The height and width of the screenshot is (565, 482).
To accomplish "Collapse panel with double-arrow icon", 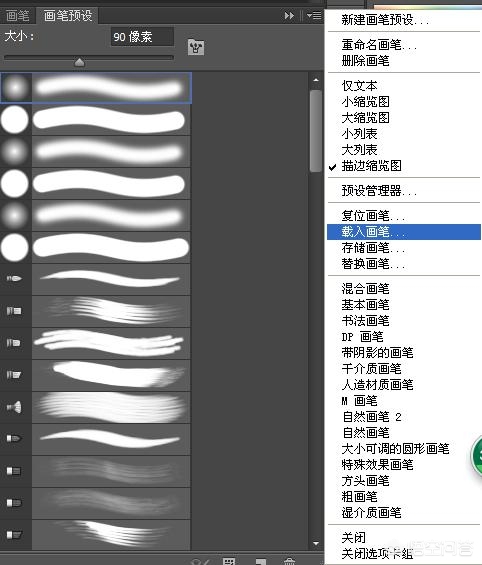I will coord(289,16).
